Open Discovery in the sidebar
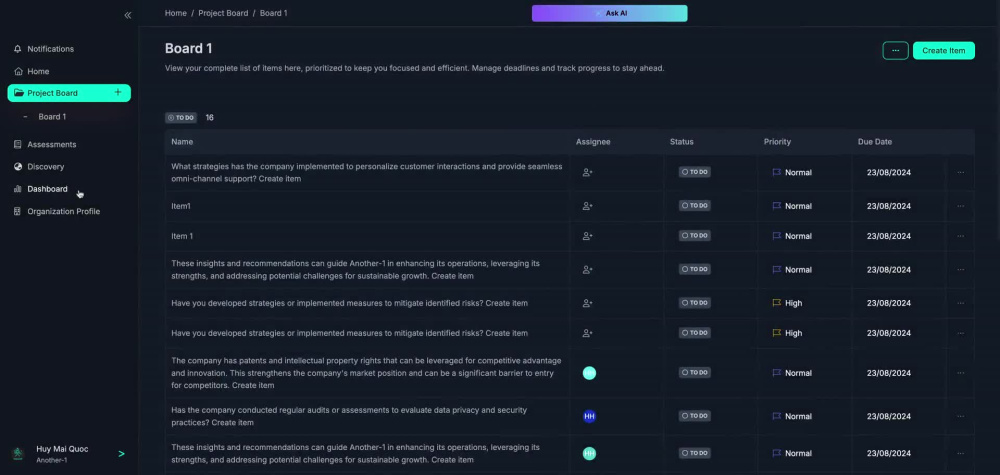The image size is (1000, 475). tap(45, 167)
